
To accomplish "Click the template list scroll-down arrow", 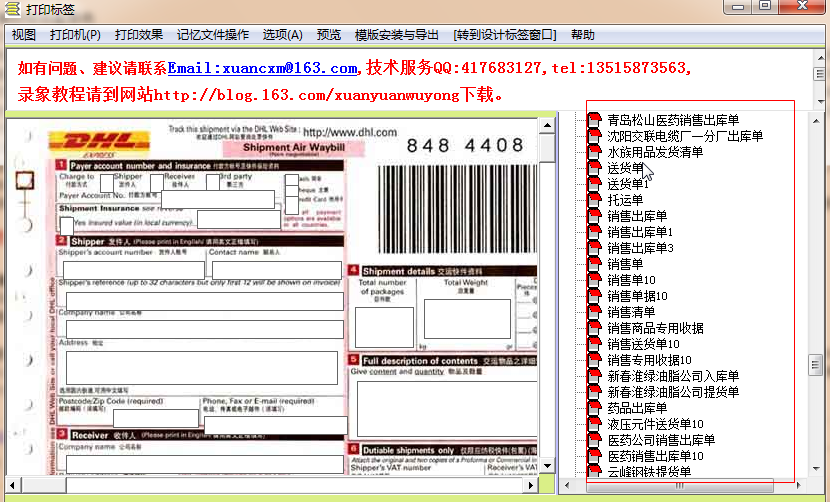I will click(816, 469).
